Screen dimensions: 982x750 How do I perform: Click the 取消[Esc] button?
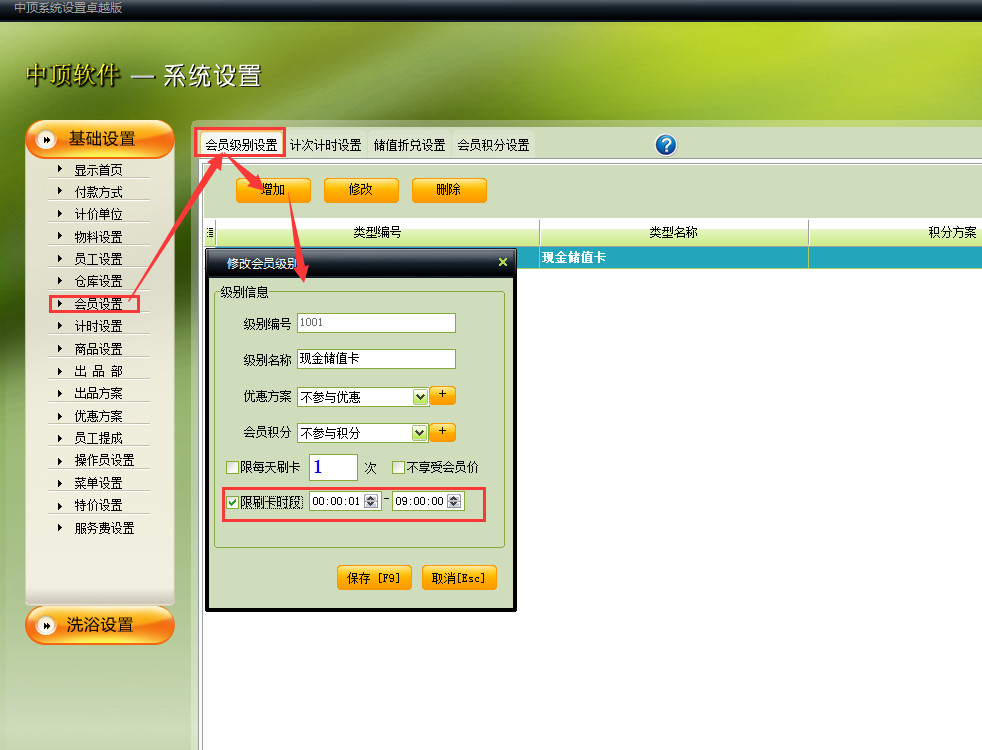(459, 578)
